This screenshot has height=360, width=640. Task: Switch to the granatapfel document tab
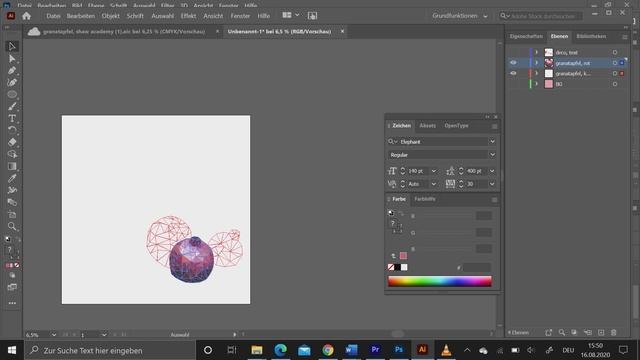pyautogui.click(x=124, y=31)
